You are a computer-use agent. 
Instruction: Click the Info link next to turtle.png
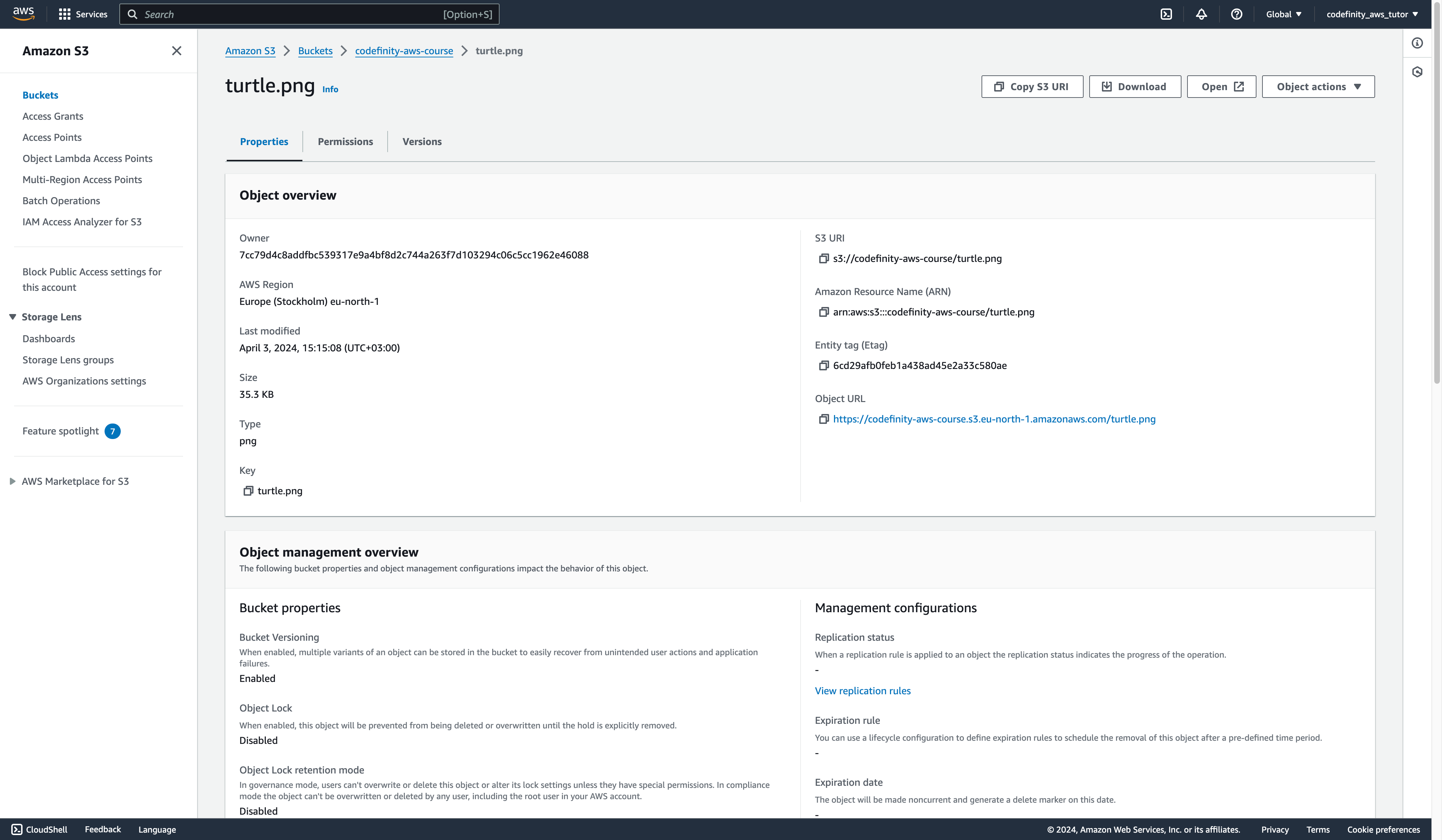tap(330, 89)
